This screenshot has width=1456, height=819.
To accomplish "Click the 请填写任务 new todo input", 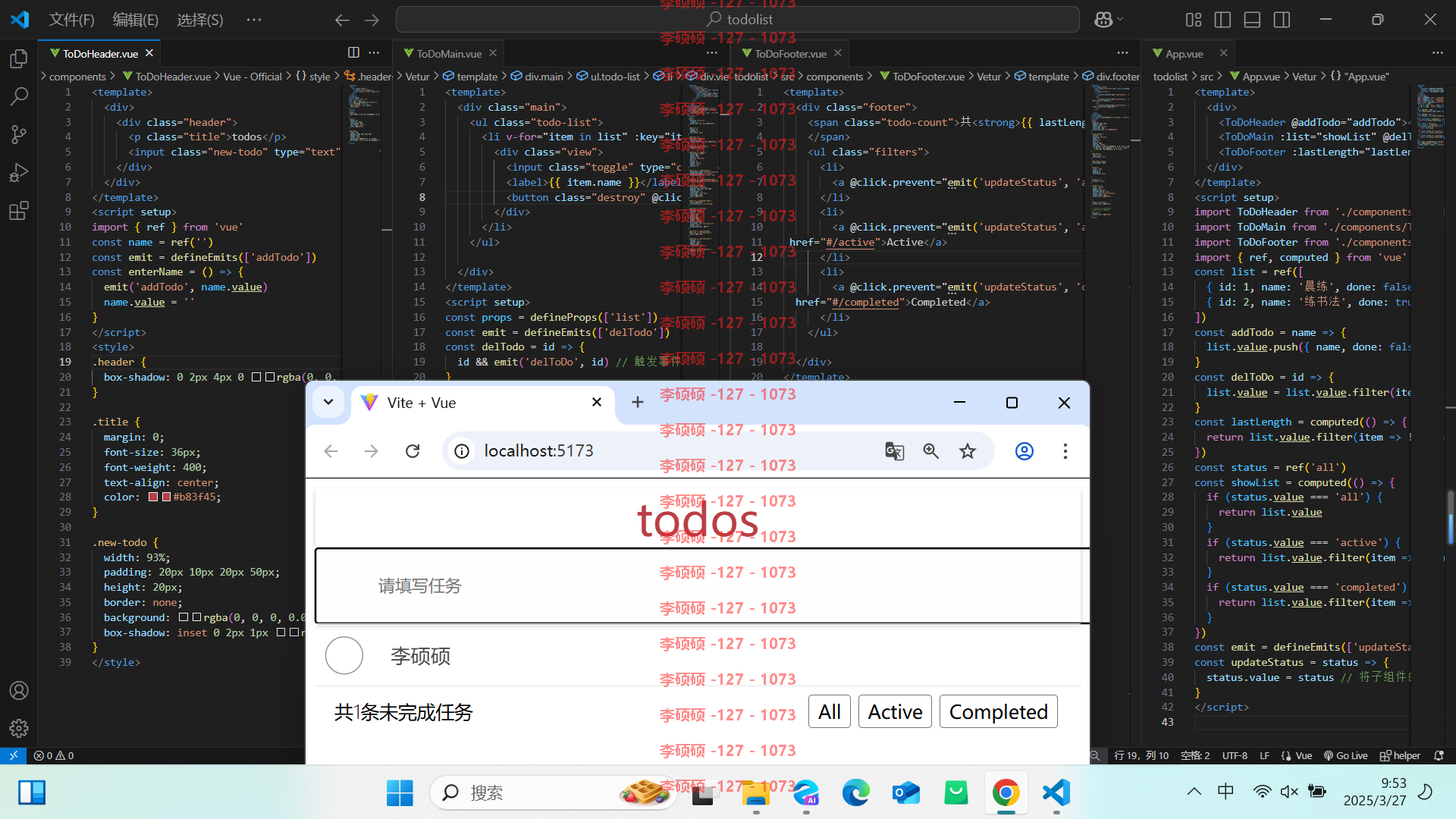I will 701,585.
